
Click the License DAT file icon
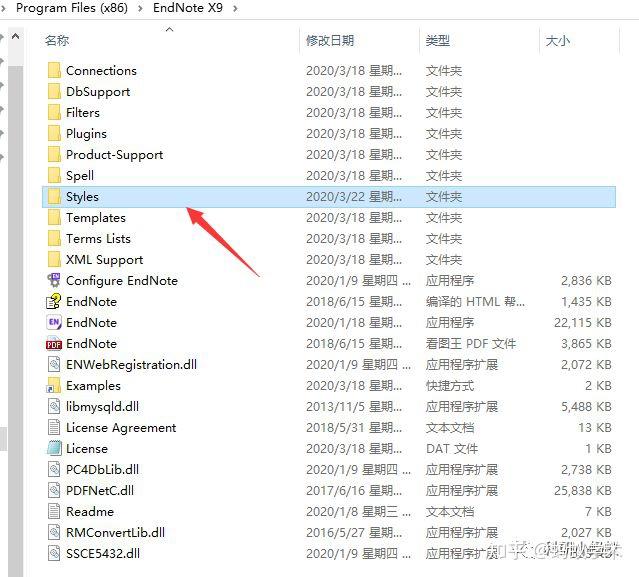(54, 448)
